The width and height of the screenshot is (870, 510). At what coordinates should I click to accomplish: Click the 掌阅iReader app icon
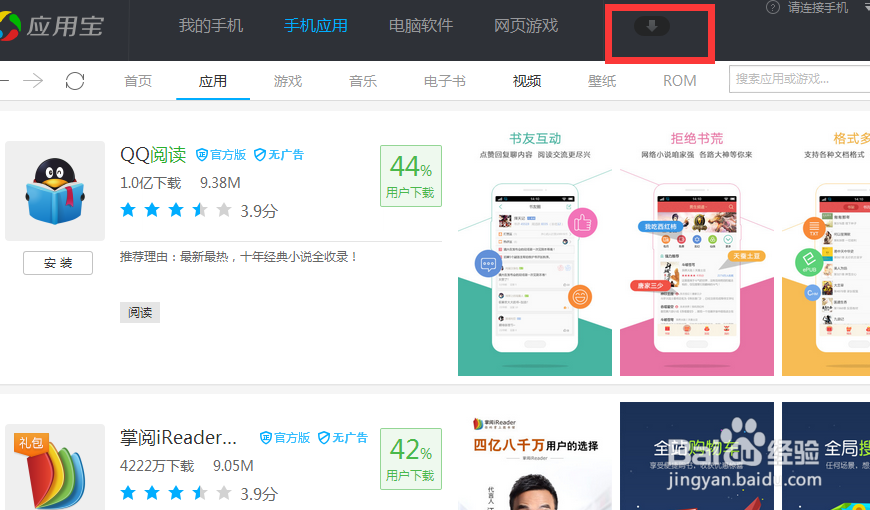(x=55, y=467)
